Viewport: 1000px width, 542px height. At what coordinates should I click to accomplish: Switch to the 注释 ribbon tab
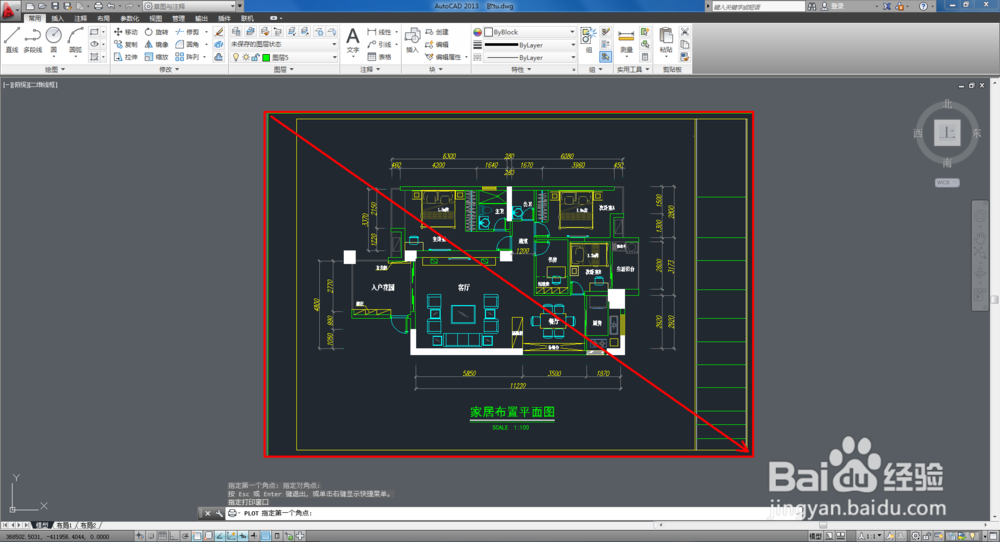(80, 18)
